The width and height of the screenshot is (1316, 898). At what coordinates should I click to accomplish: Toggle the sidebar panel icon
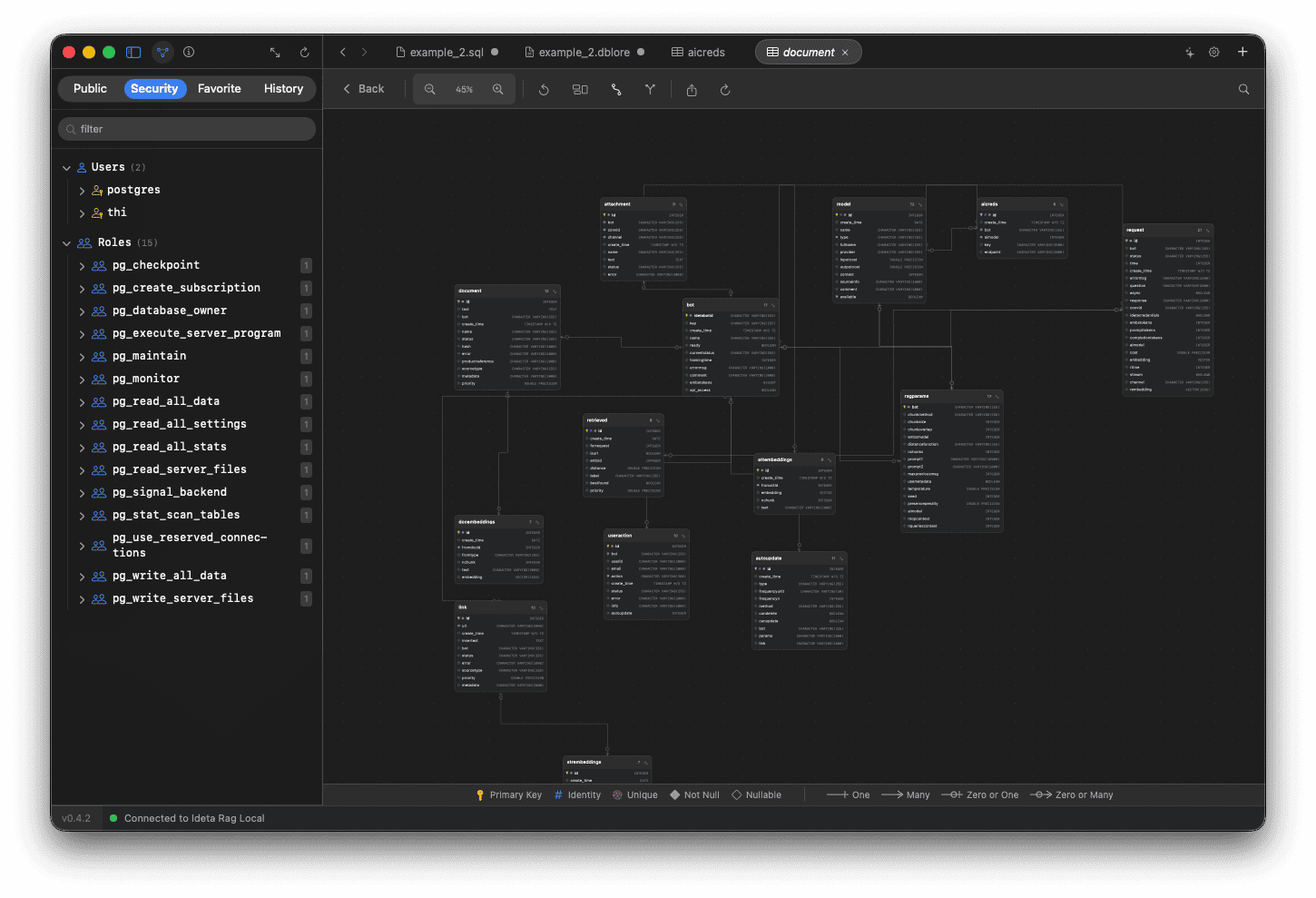pyautogui.click(x=133, y=52)
